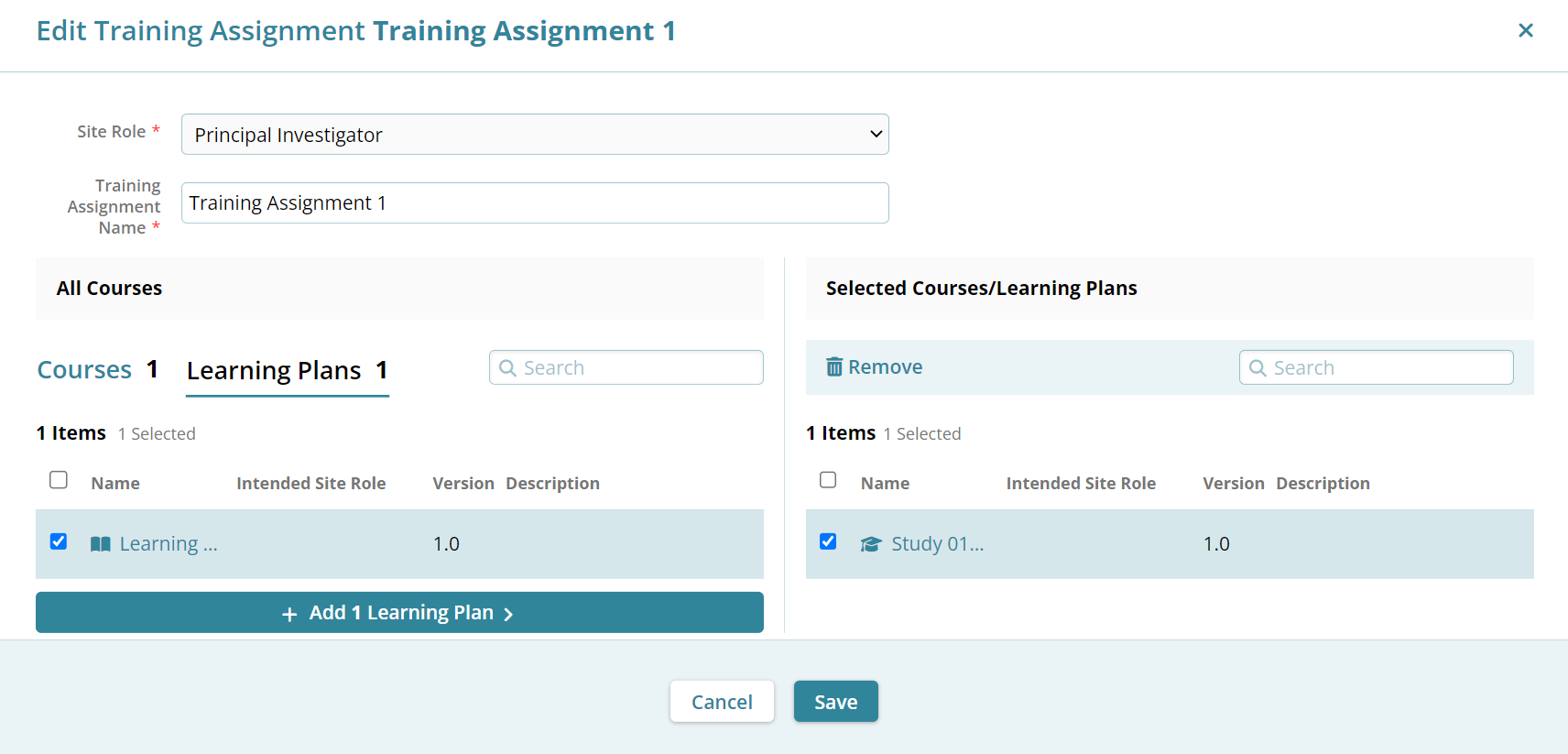Viewport: 1568px width, 754px height.
Task: Cancel editing the training assignment
Action: [x=722, y=702]
